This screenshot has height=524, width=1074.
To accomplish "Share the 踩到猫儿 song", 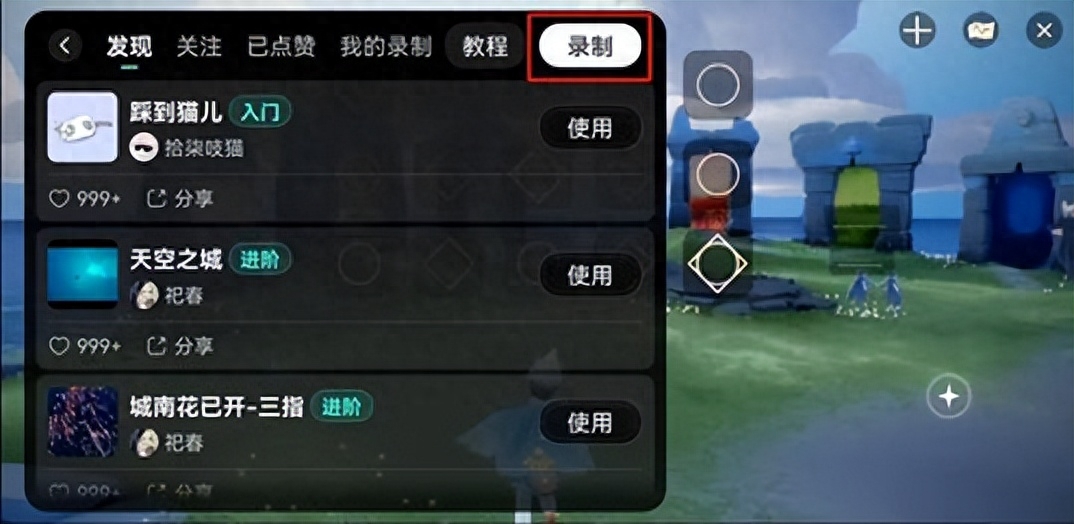I will [x=181, y=199].
